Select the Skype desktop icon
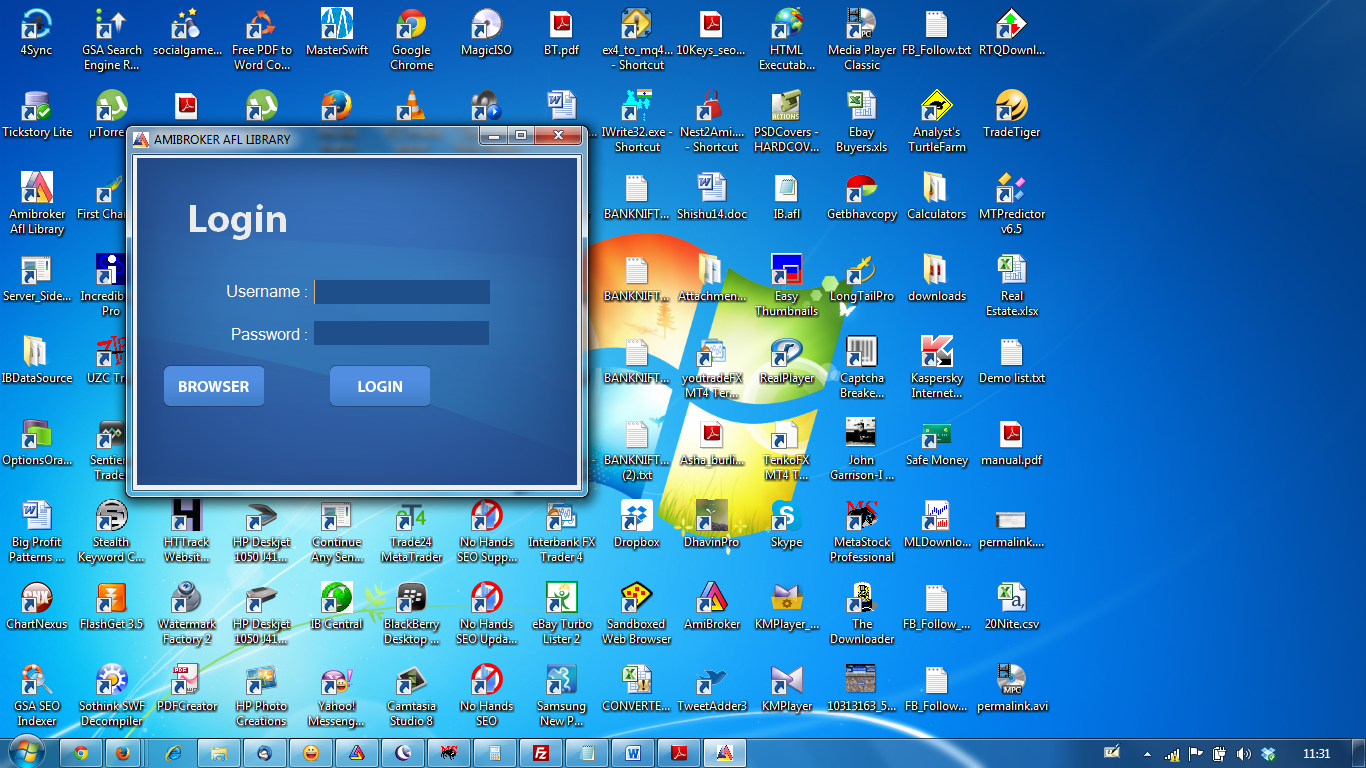This screenshot has height=768, width=1366. (787, 524)
